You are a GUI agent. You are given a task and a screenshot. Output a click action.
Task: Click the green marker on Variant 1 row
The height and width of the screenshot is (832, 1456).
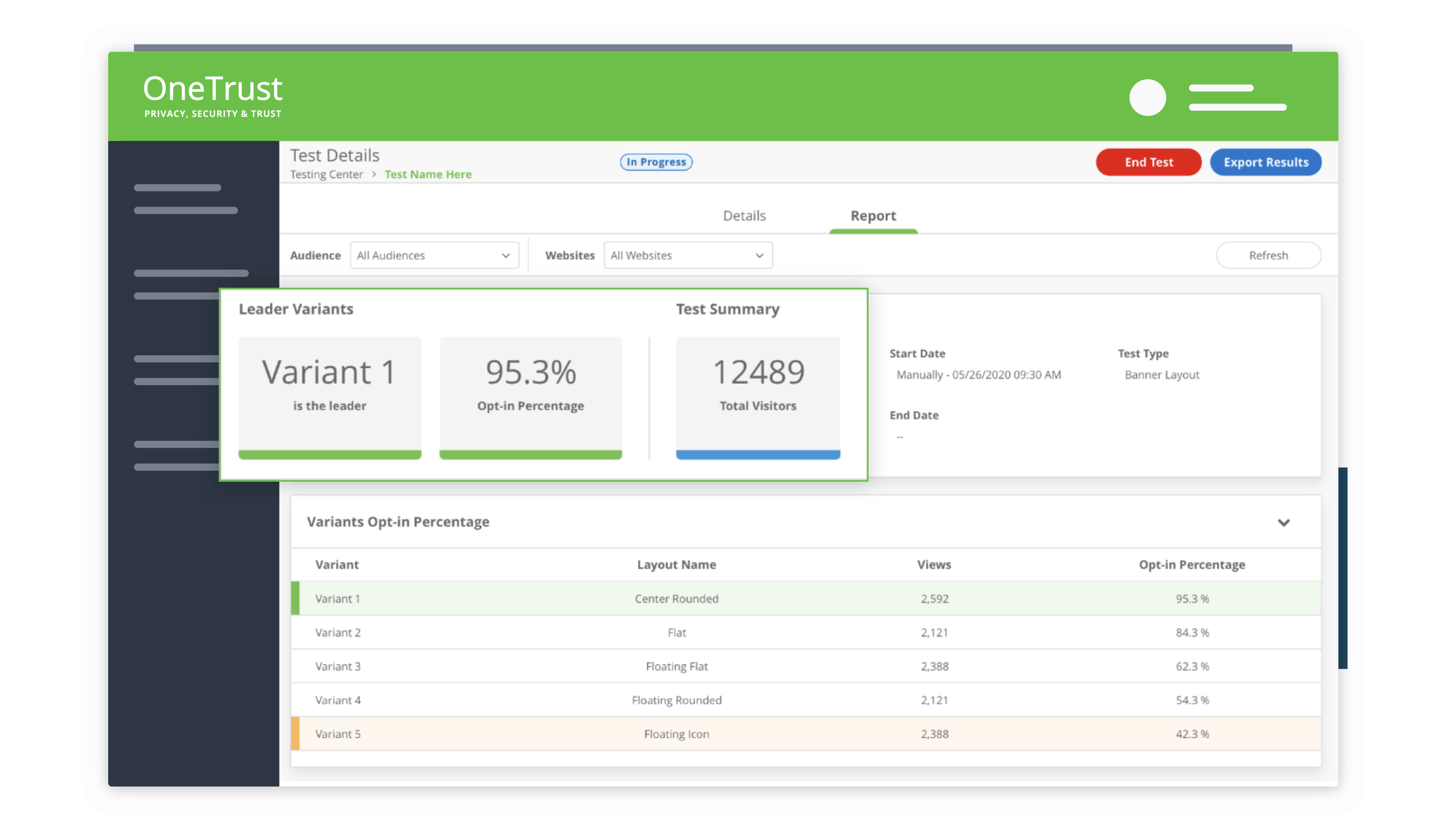[295, 598]
